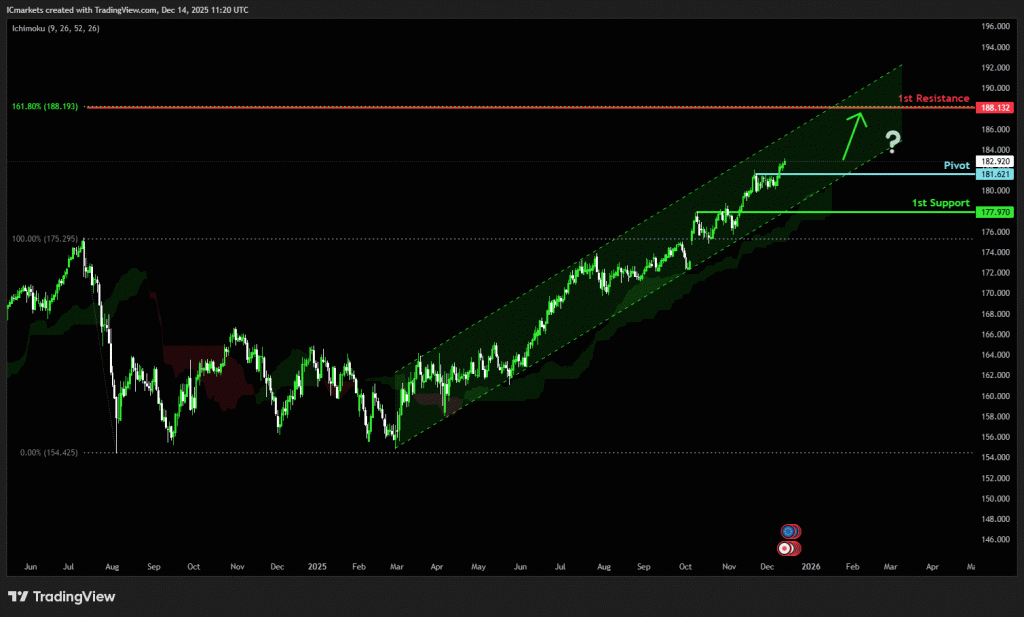Select the Ichimoku (9, 26, 52, 26) indicator label
1024x617 pixels.
pyautogui.click(x=53, y=28)
